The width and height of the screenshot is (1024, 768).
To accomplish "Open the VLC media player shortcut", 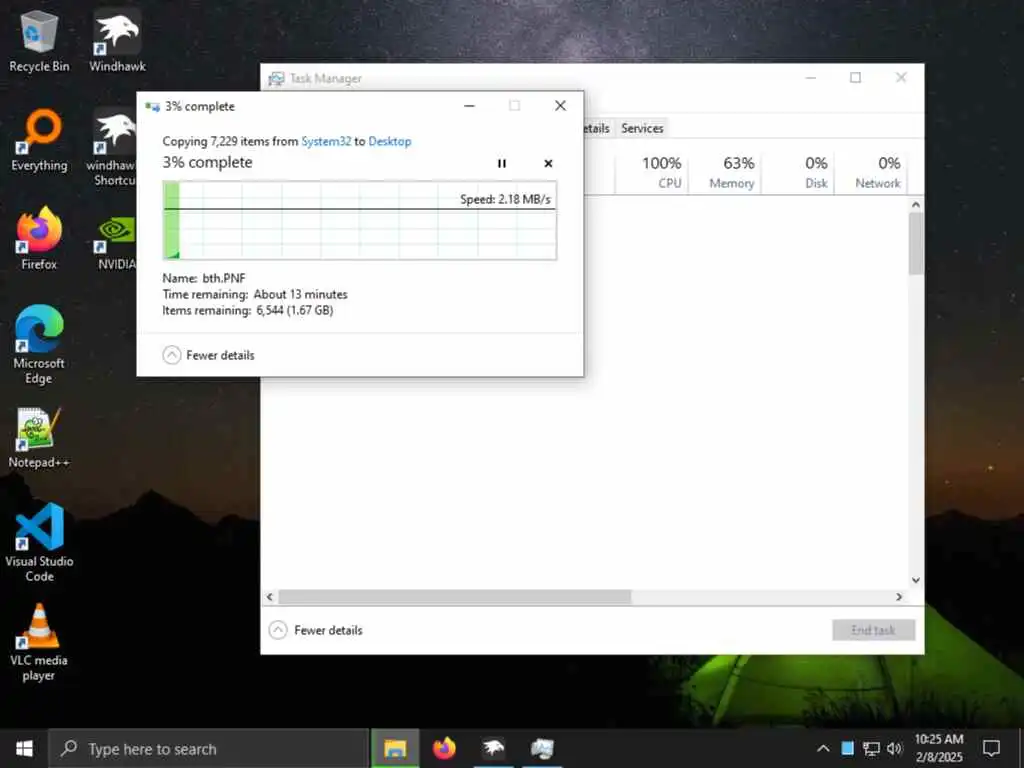I will (39, 643).
